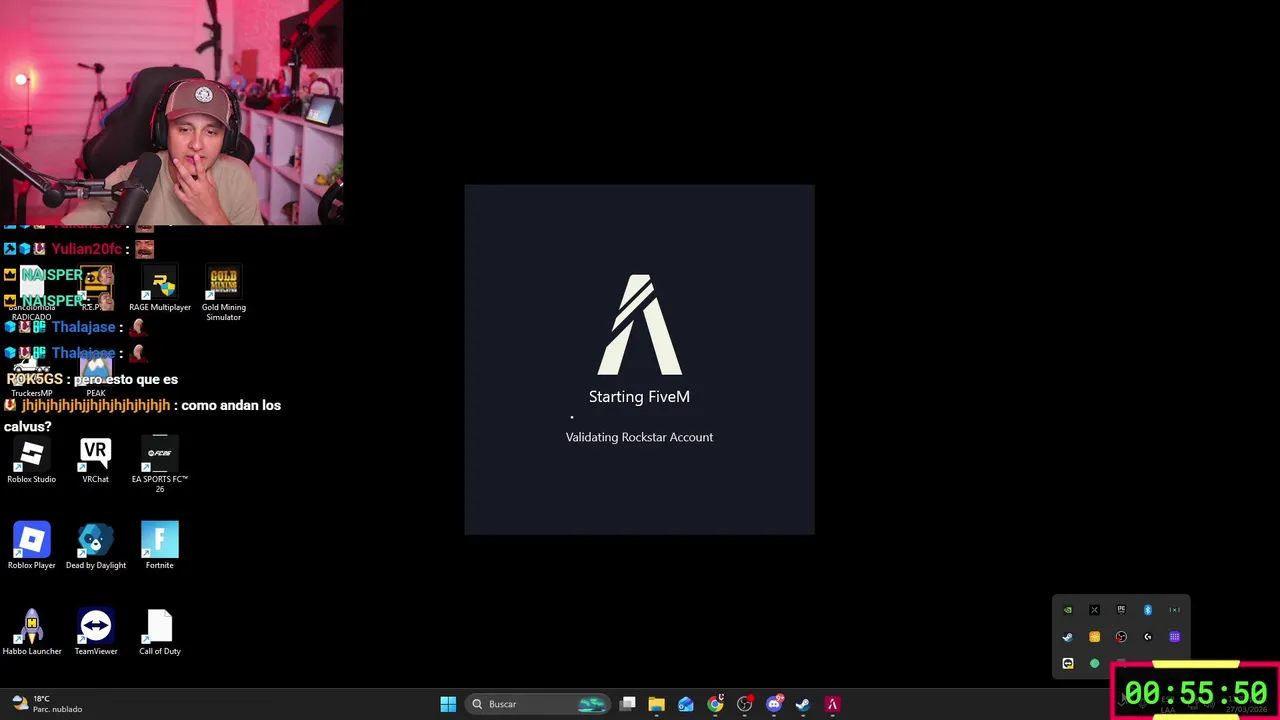The height and width of the screenshot is (720, 1280).
Task: Click the FiveM taskbar icon
Action: click(x=831, y=704)
